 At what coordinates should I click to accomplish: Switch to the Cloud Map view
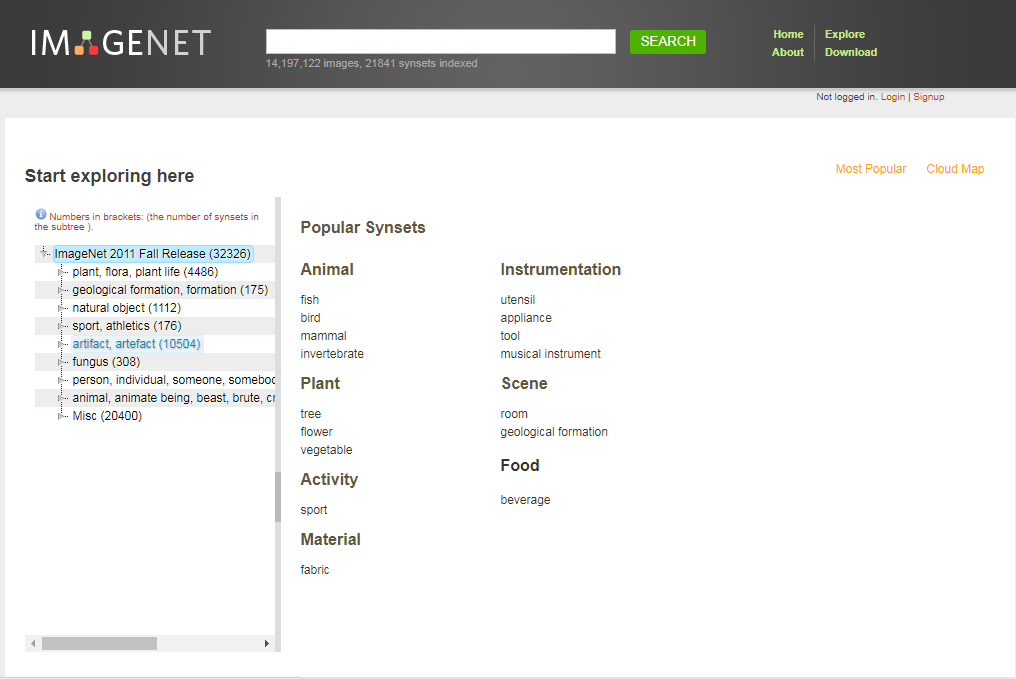click(x=955, y=169)
